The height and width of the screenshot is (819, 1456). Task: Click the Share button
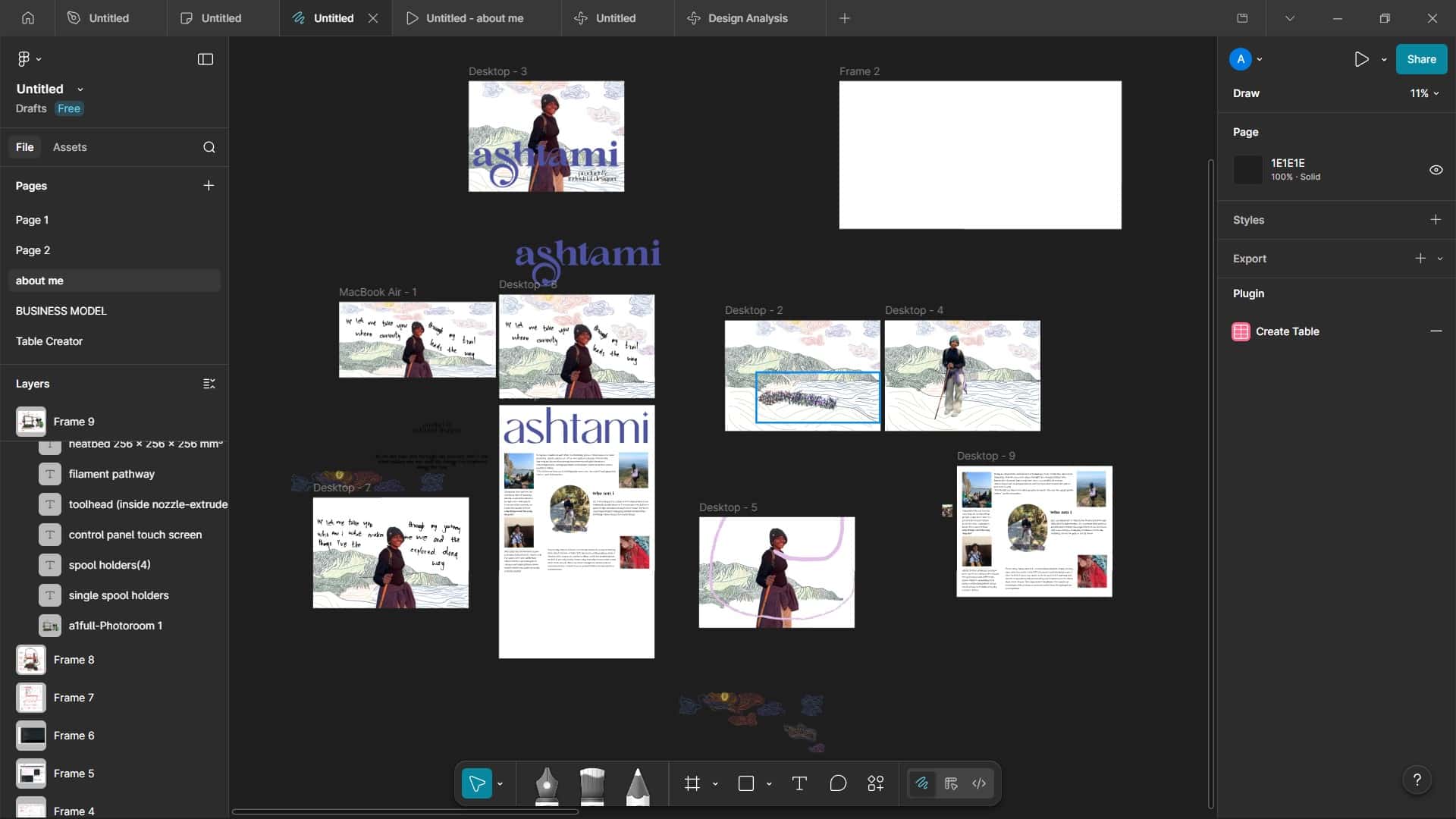point(1421,59)
